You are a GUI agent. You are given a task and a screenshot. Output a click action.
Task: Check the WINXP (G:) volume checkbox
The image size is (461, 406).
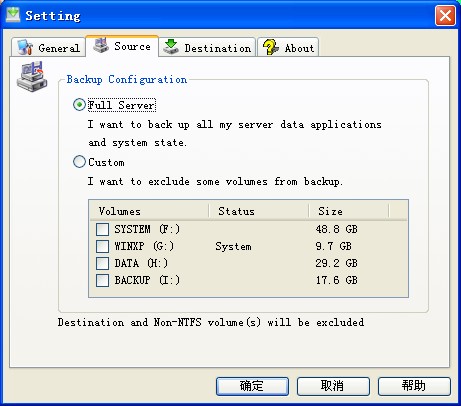(102, 246)
